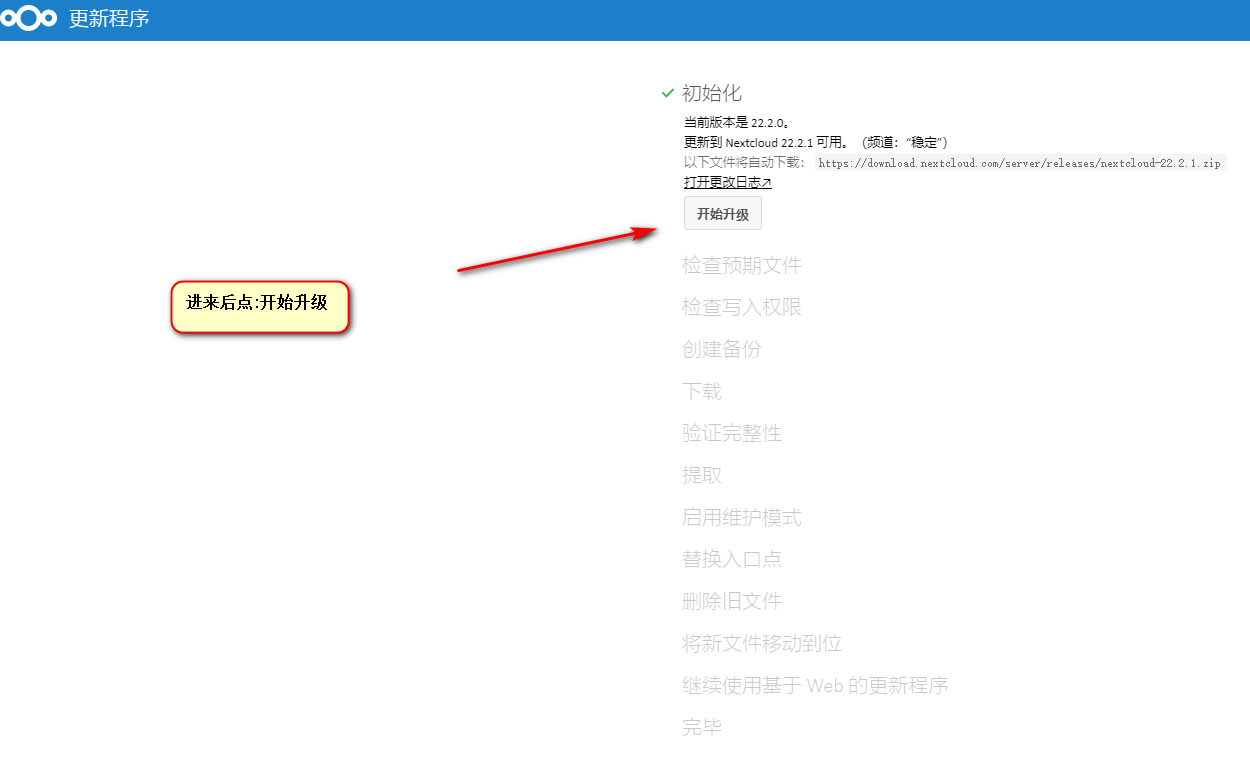The height and width of the screenshot is (779, 1250).
Task: Select the 验证完整性 step
Action: [x=732, y=433]
